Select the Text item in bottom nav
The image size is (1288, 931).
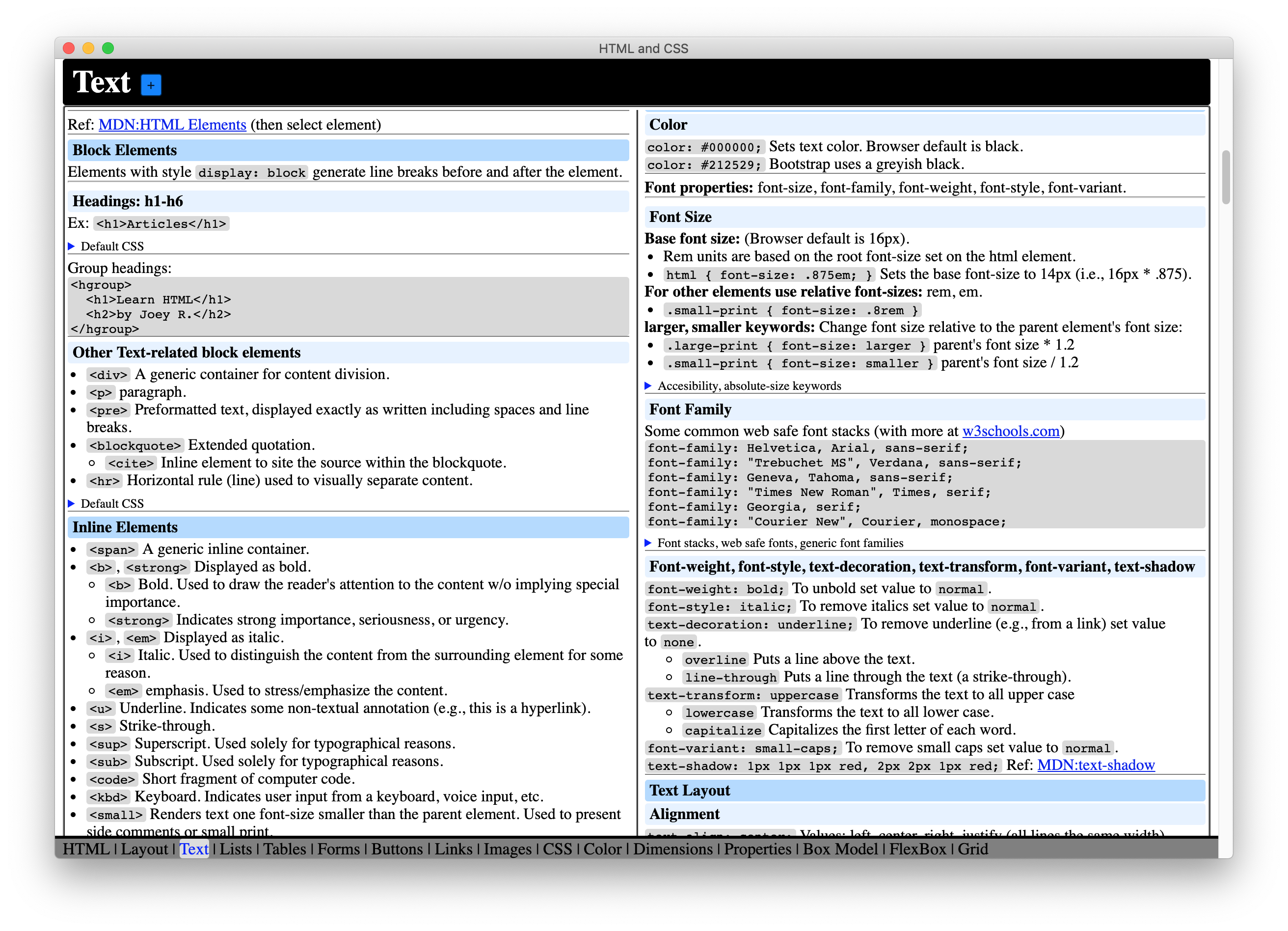coord(194,849)
